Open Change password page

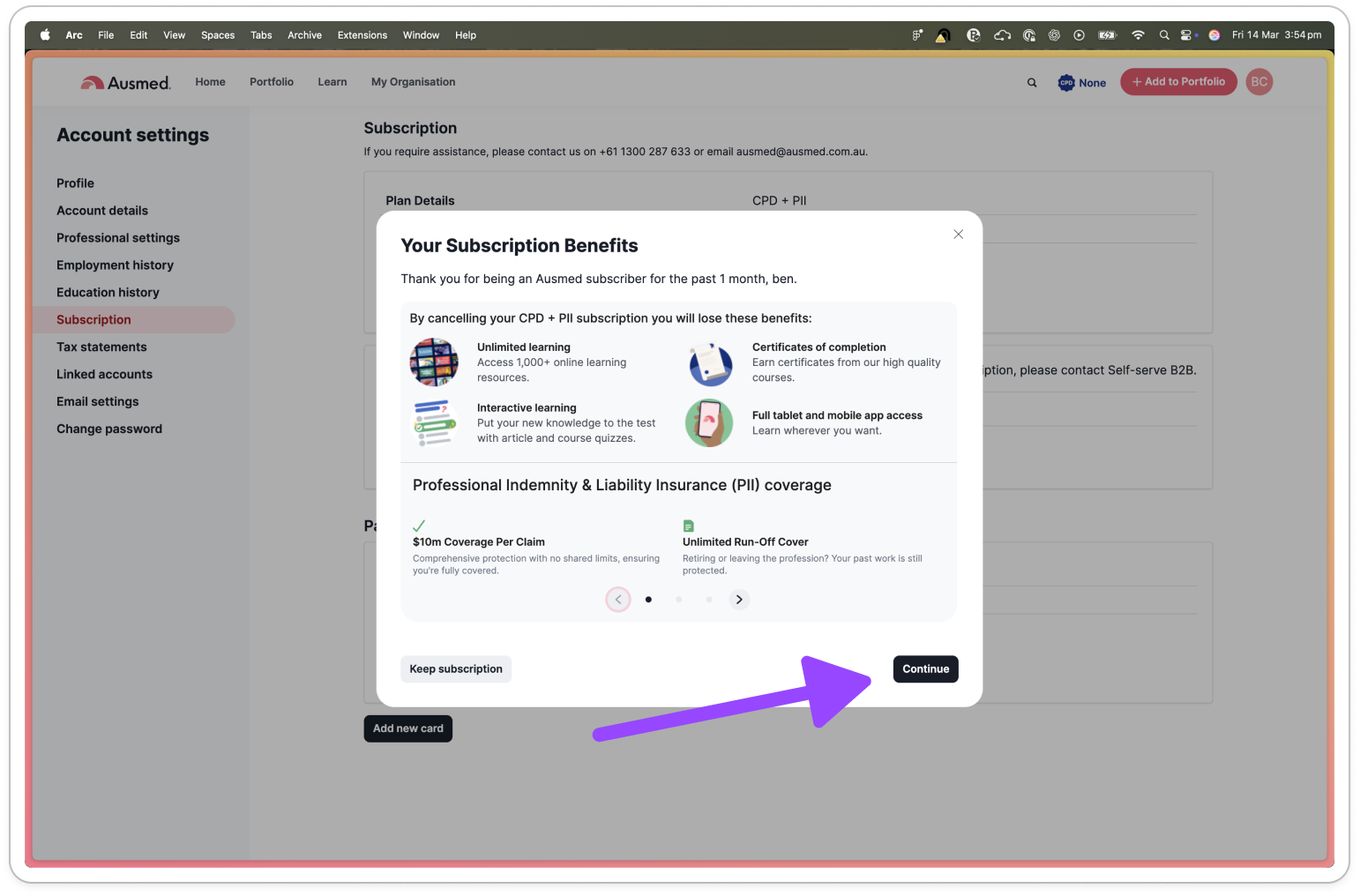(x=109, y=429)
